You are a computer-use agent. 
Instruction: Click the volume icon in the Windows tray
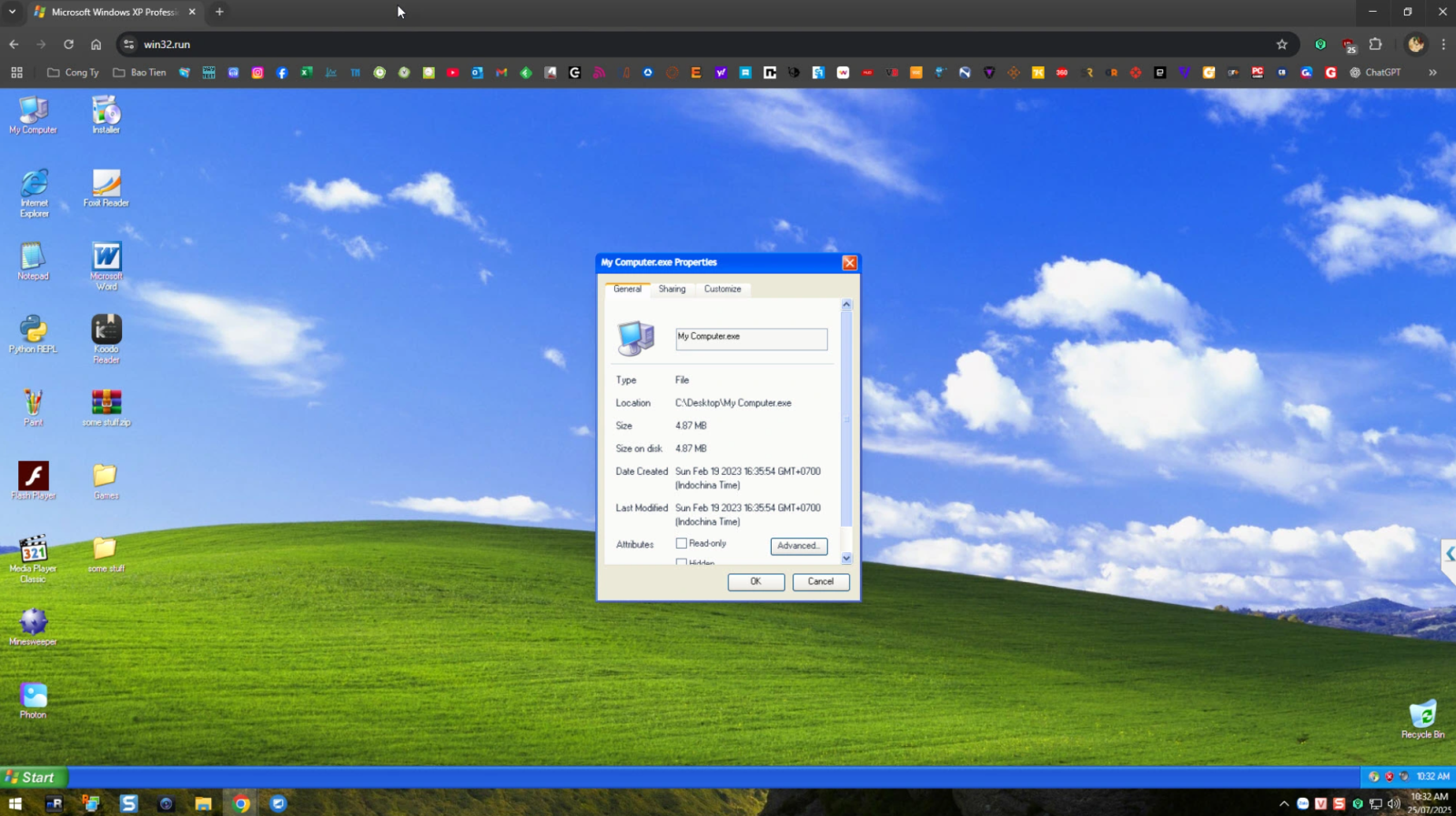point(1393,803)
